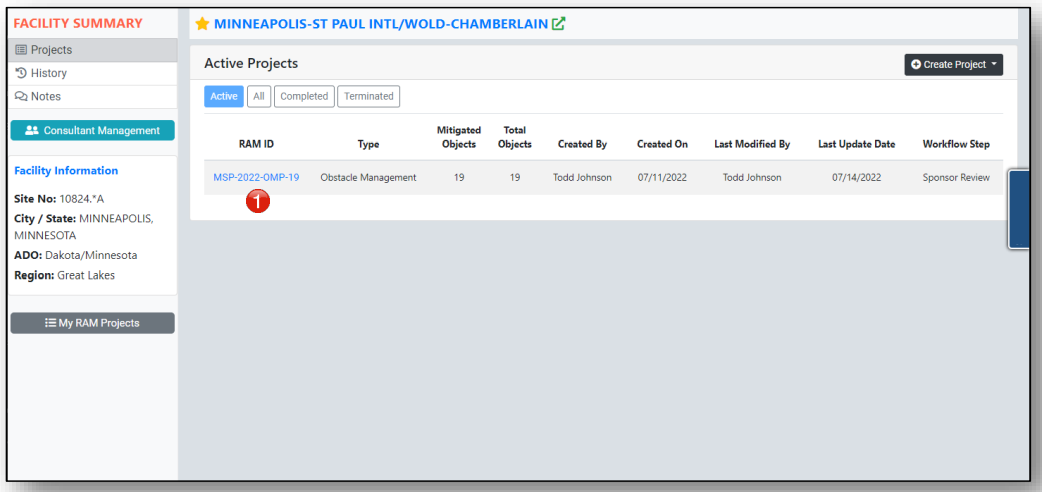Click the Sponsor Review workflow step cell
Screen dimensions: 1042x492
pos(956,178)
